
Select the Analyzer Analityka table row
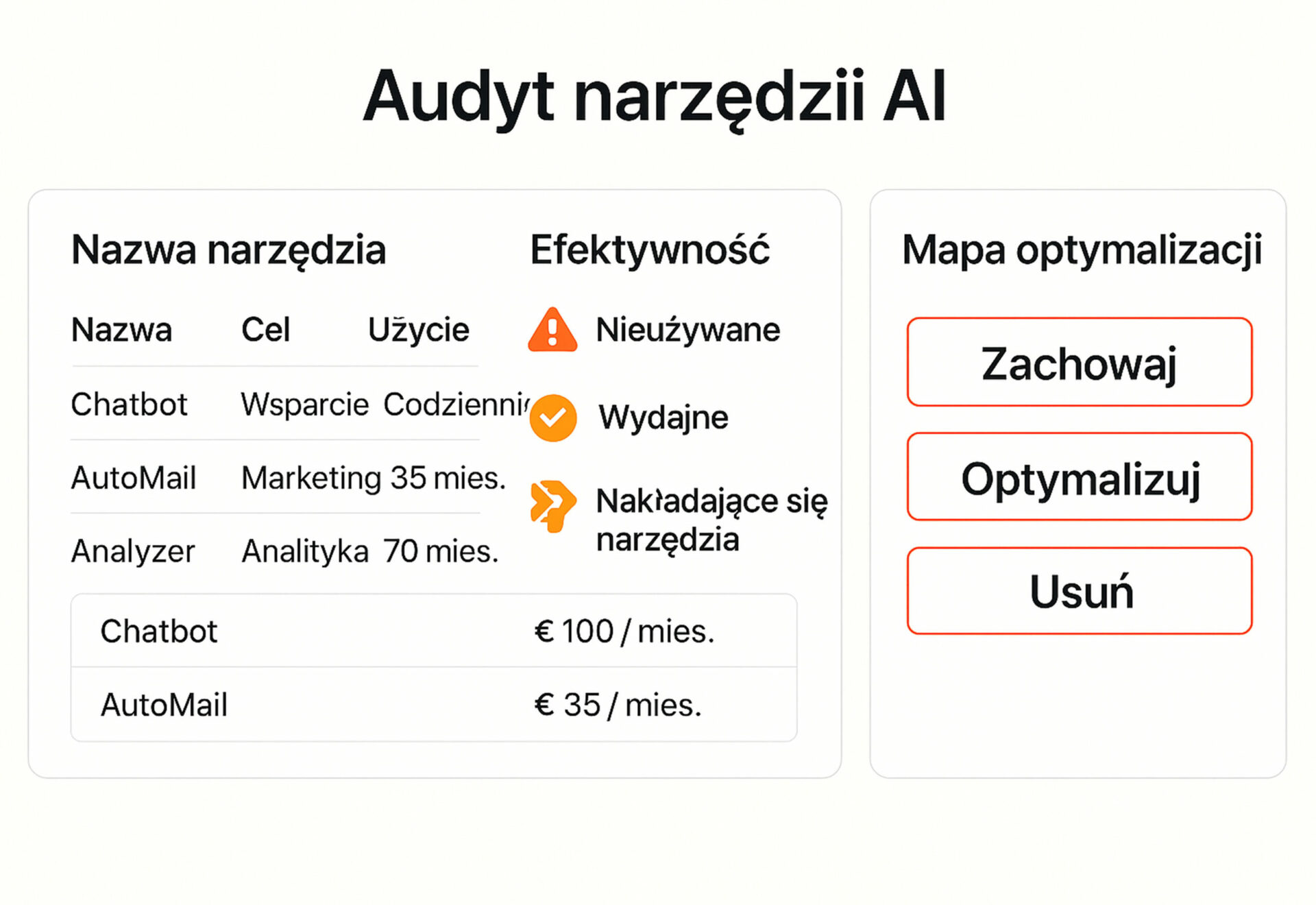coord(284,551)
